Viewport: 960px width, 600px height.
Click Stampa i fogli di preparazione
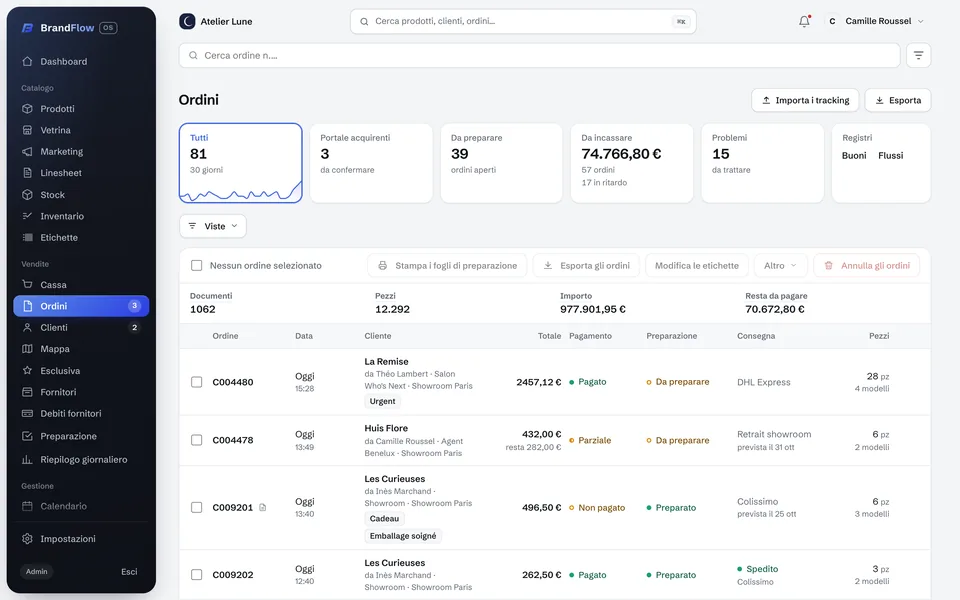click(447, 266)
